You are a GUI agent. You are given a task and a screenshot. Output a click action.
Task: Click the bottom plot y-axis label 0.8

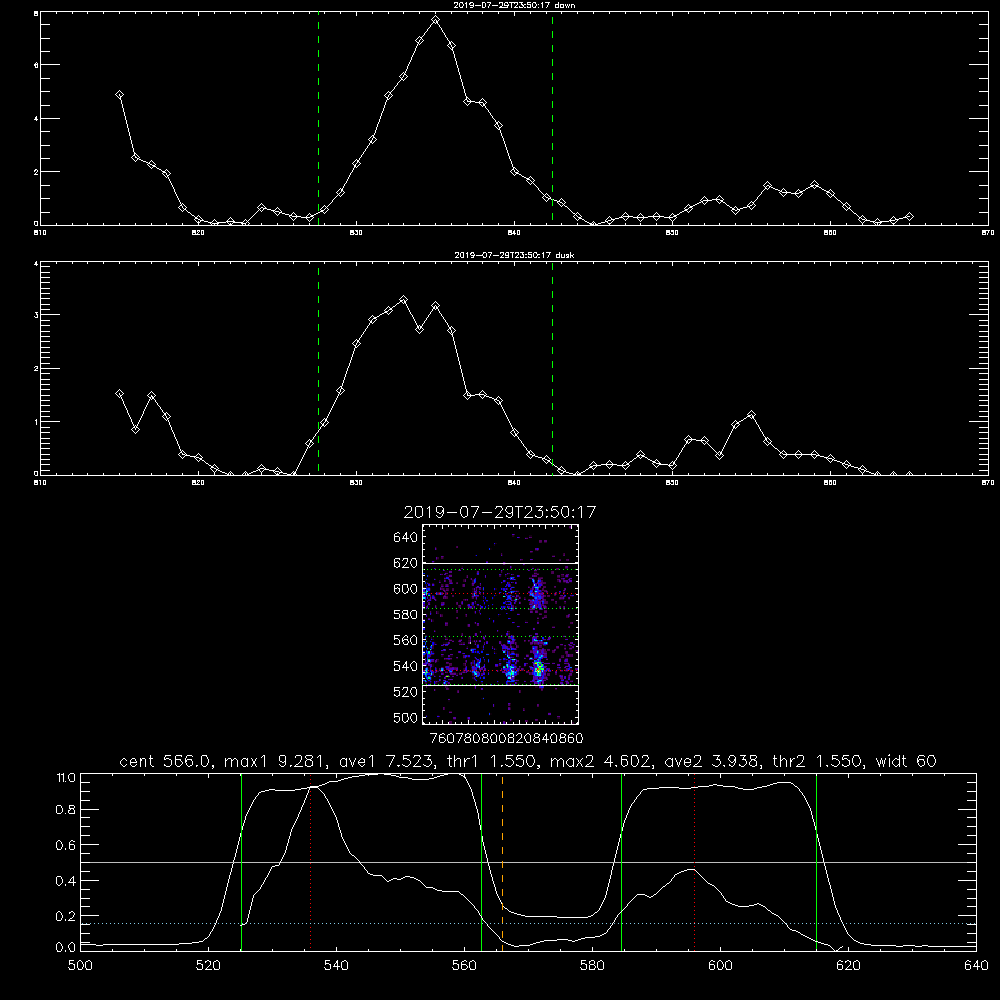[66, 810]
